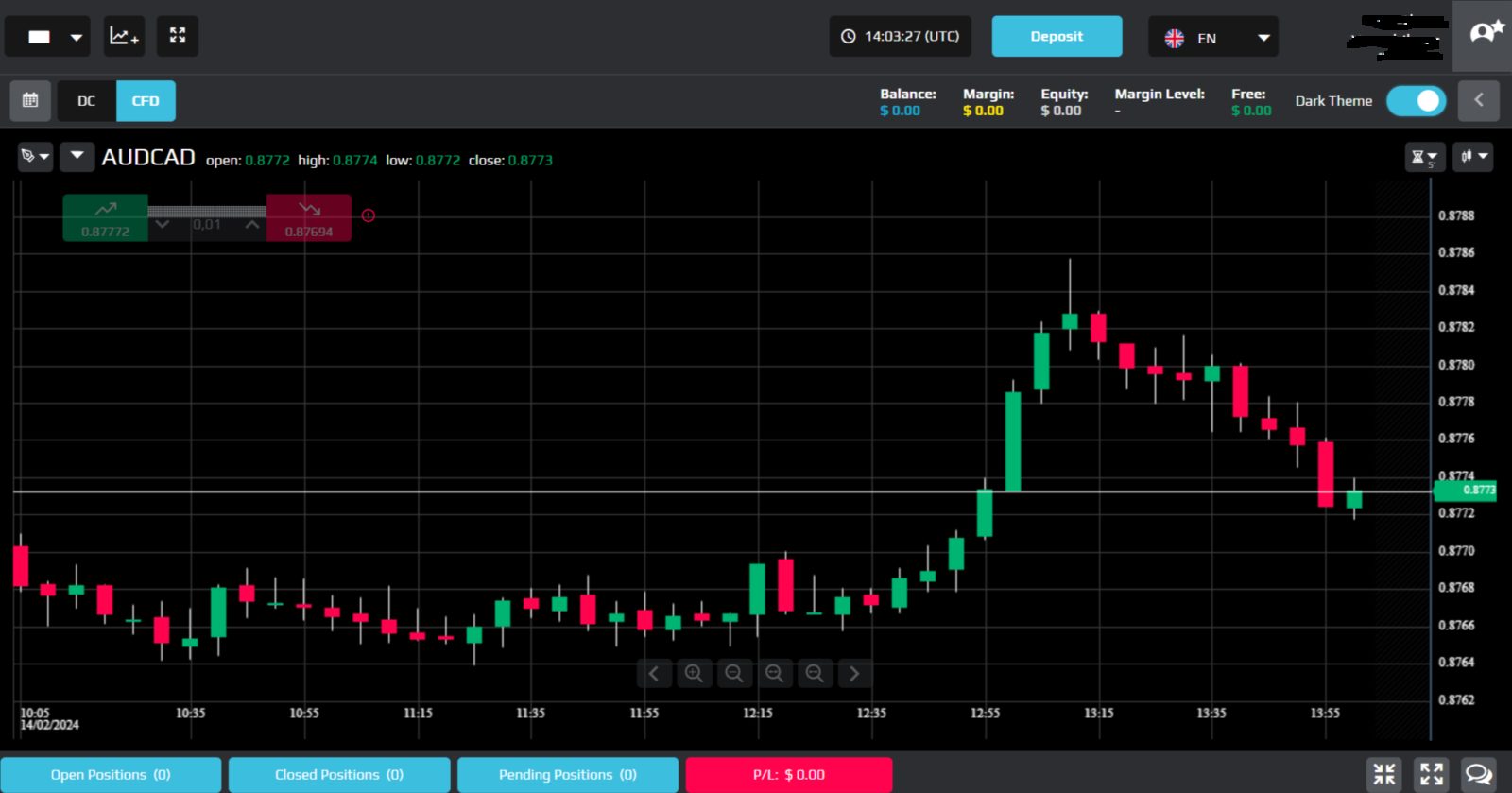Open the Closed Positions tab
The height and width of the screenshot is (793, 1512).
coord(339,775)
